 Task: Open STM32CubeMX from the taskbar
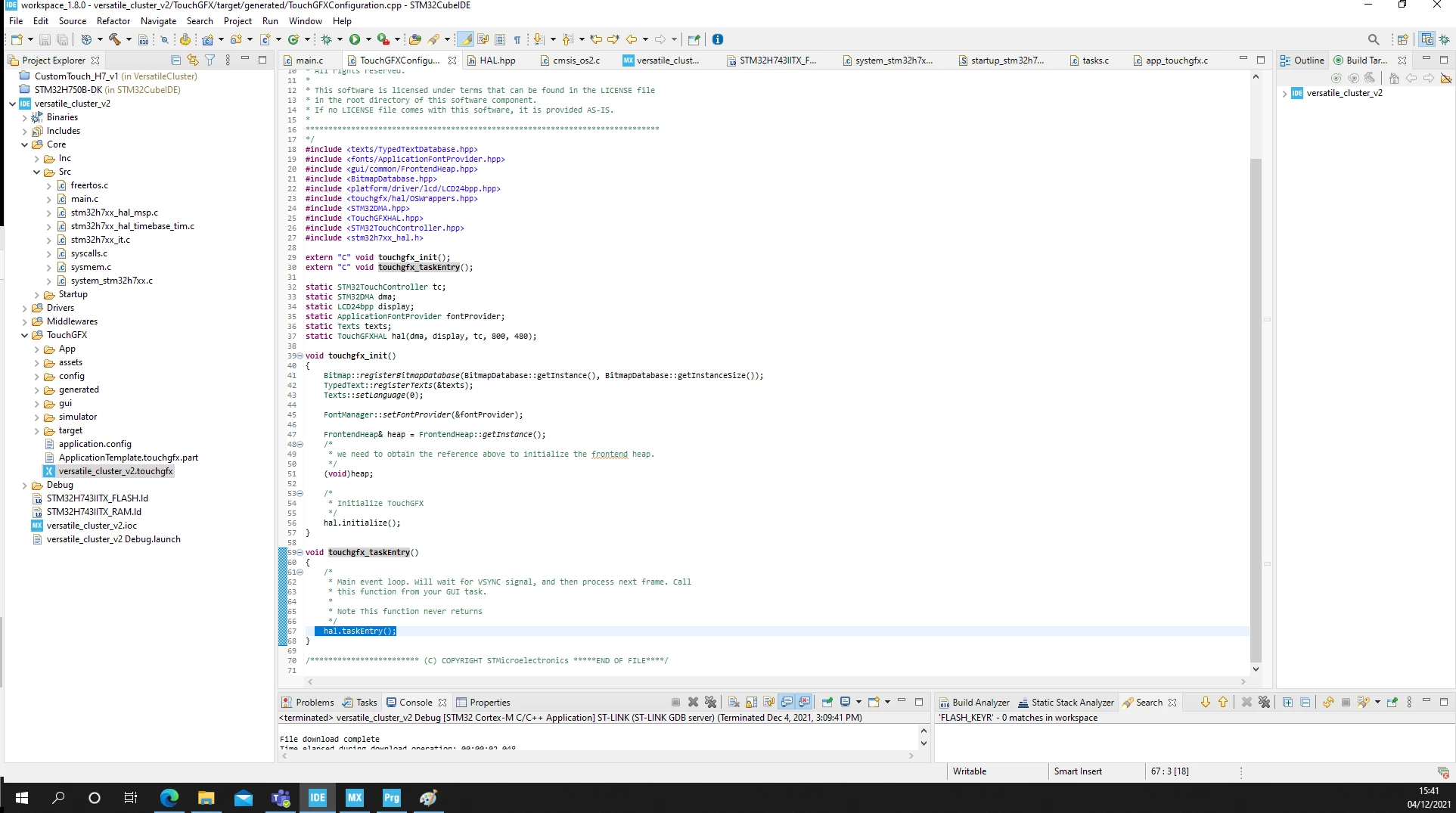pyautogui.click(x=355, y=797)
